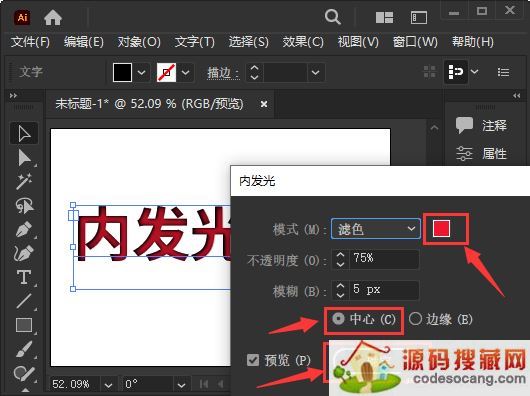The image size is (530, 396).
Task: Open the search icon in top bar
Action: [333, 17]
